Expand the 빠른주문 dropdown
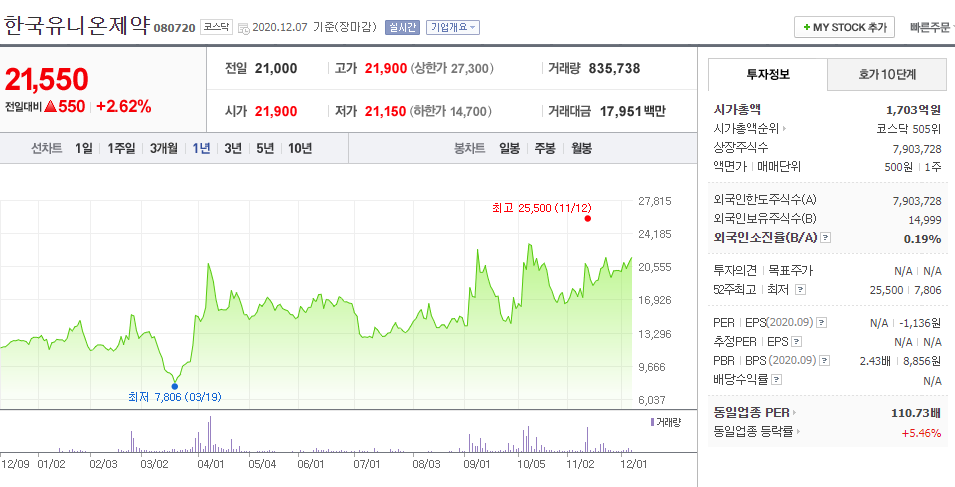 coord(932,27)
